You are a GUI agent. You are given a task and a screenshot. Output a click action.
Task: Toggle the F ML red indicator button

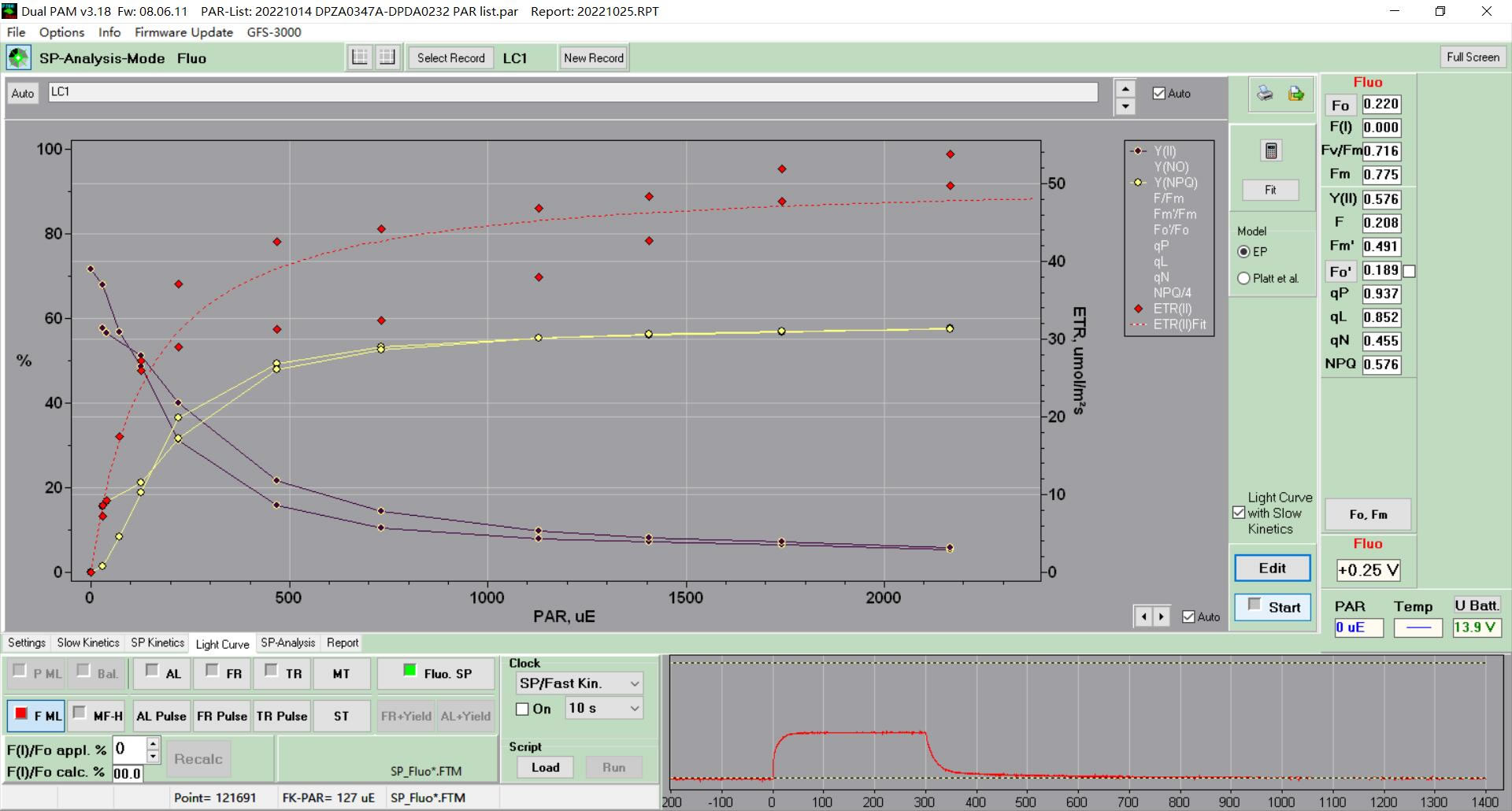[x=36, y=715]
